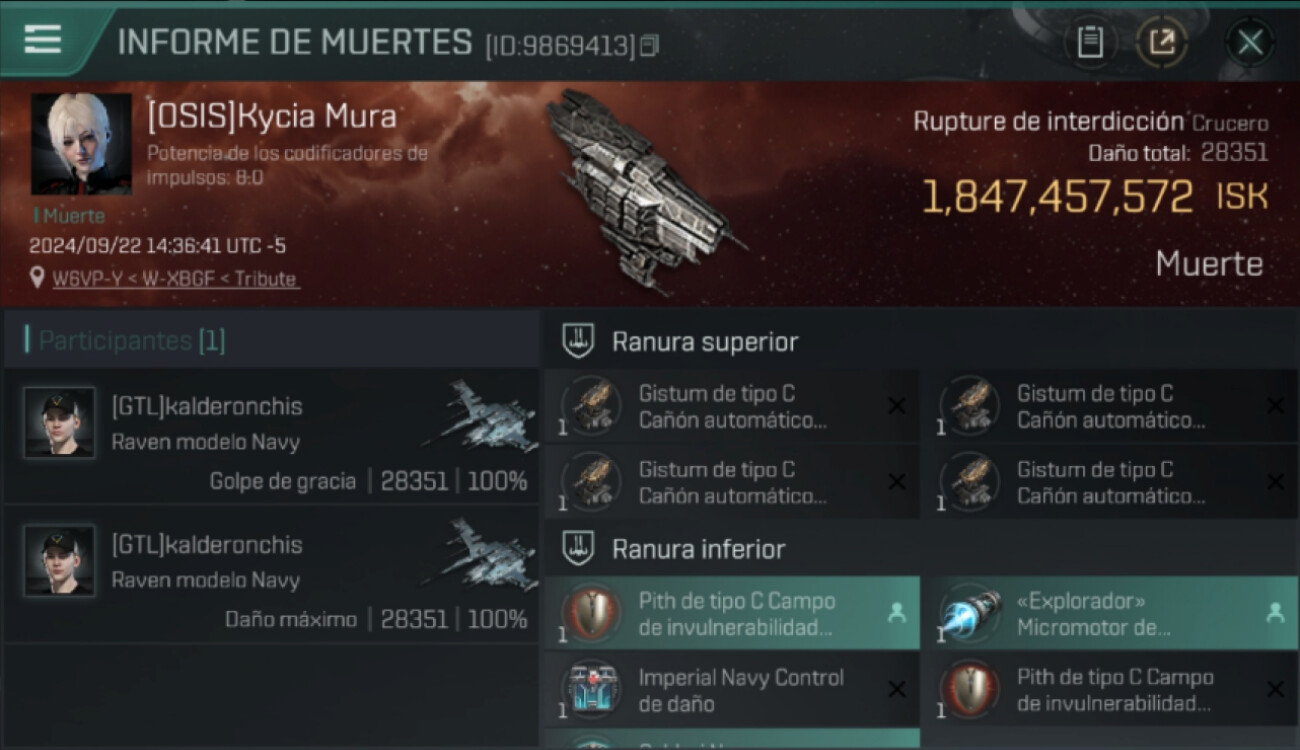The height and width of the screenshot is (750, 1300).
Task: Open kalderonchis Daño máximo entry
Action: [272, 574]
